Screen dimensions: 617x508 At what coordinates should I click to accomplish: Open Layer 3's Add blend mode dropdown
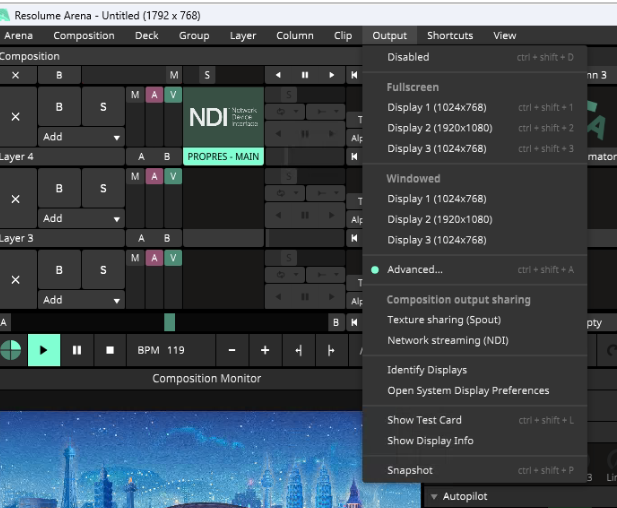click(x=81, y=300)
